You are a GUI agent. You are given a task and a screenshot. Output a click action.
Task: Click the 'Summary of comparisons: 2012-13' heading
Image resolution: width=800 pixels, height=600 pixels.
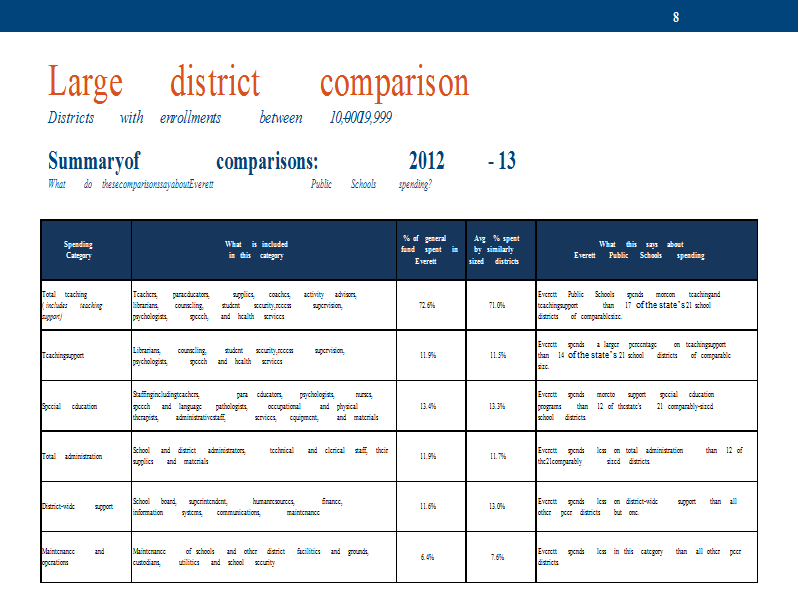[x=282, y=161]
